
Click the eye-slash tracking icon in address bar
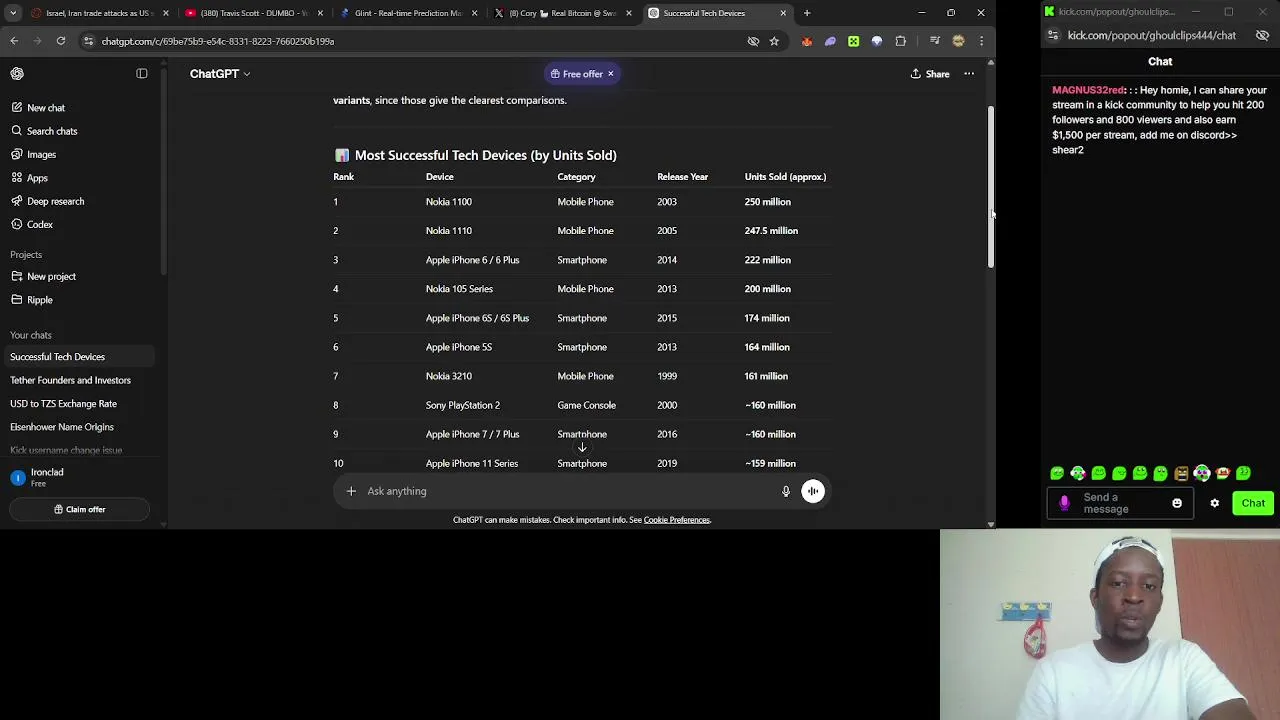pos(753,41)
